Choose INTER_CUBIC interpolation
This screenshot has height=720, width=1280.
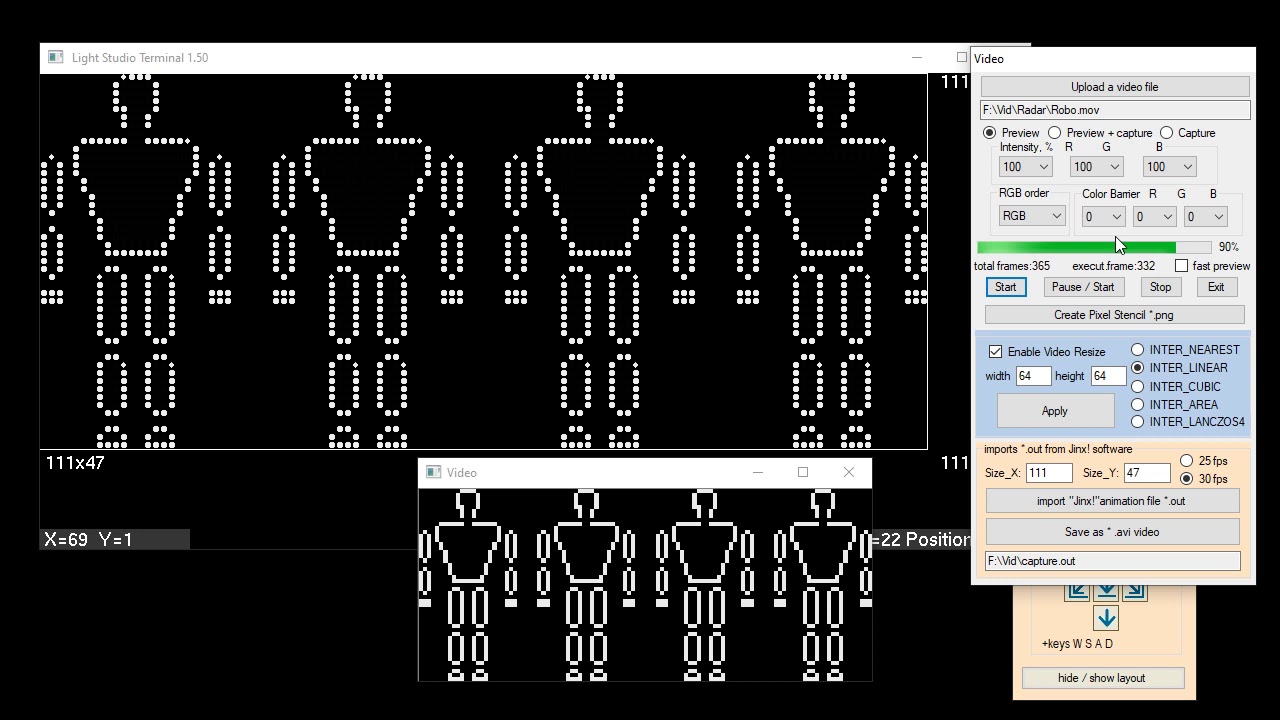(1137, 386)
